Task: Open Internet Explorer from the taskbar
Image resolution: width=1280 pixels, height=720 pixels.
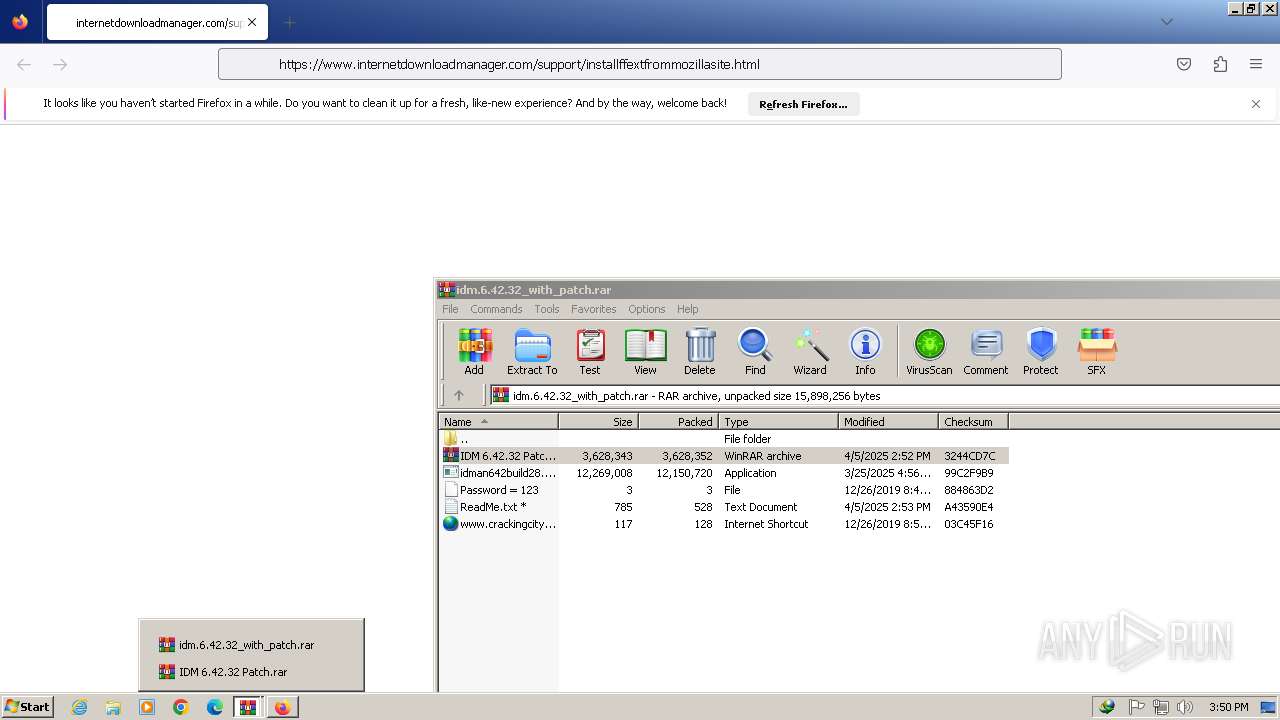Action: click(79, 707)
